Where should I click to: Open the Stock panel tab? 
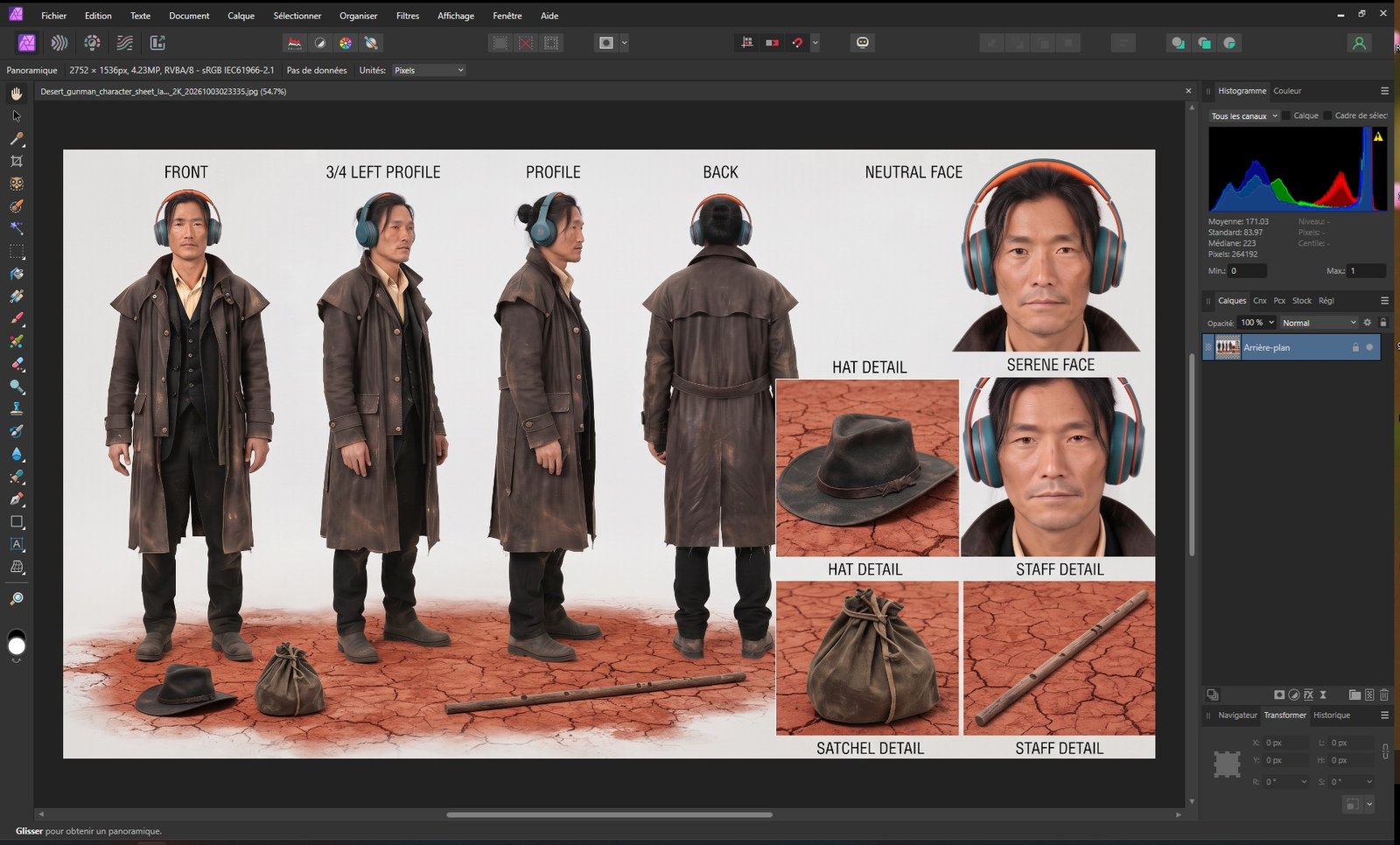(1302, 301)
